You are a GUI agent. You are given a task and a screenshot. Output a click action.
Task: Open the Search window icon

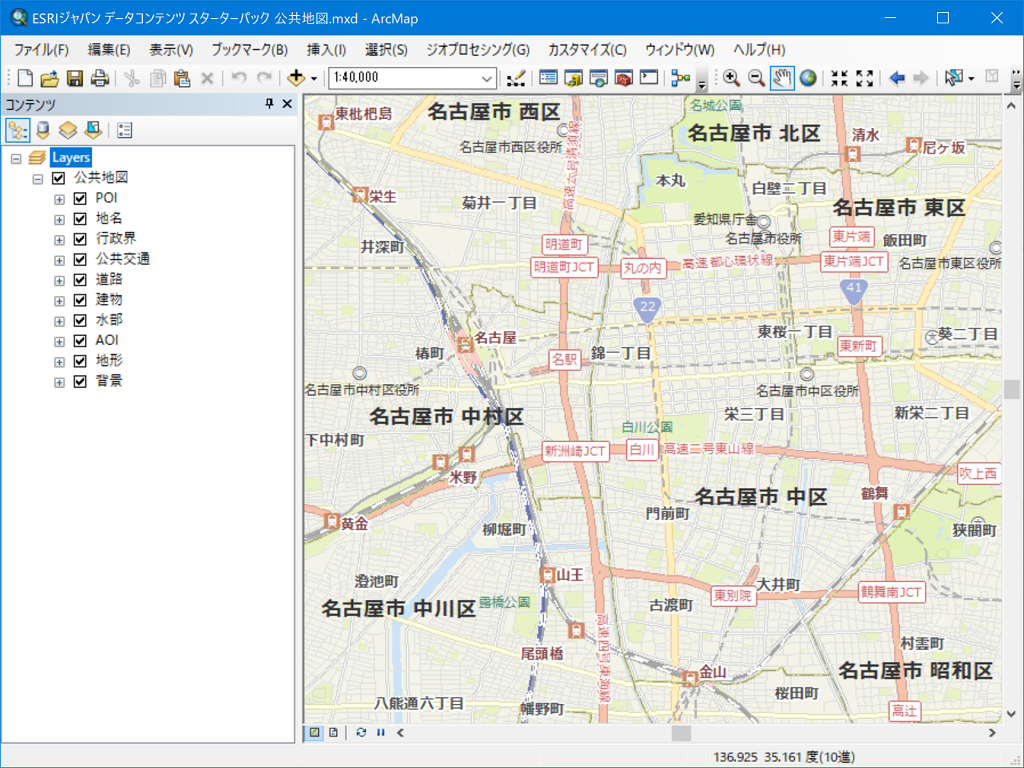click(x=598, y=78)
